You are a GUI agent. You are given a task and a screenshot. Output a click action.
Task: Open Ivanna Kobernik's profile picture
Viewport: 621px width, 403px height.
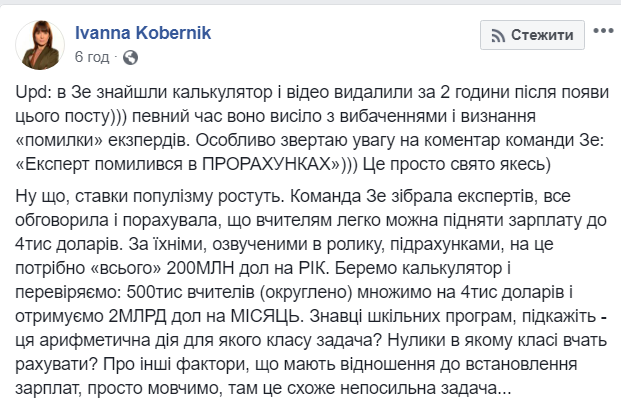pyautogui.click(x=40, y=46)
